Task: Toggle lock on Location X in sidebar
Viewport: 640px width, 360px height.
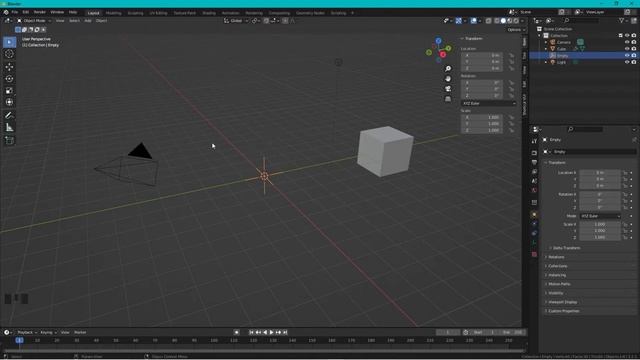Action: point(511,55)
